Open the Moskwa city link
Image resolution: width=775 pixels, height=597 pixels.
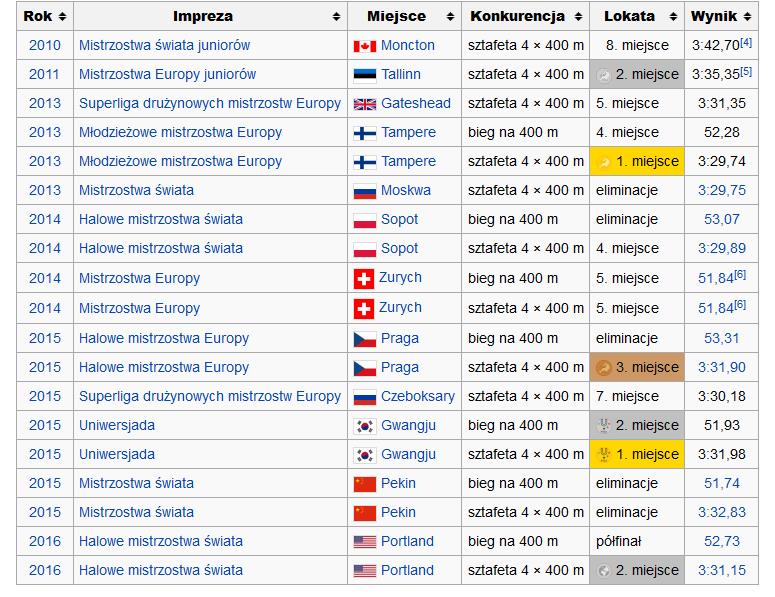point(406,190)
